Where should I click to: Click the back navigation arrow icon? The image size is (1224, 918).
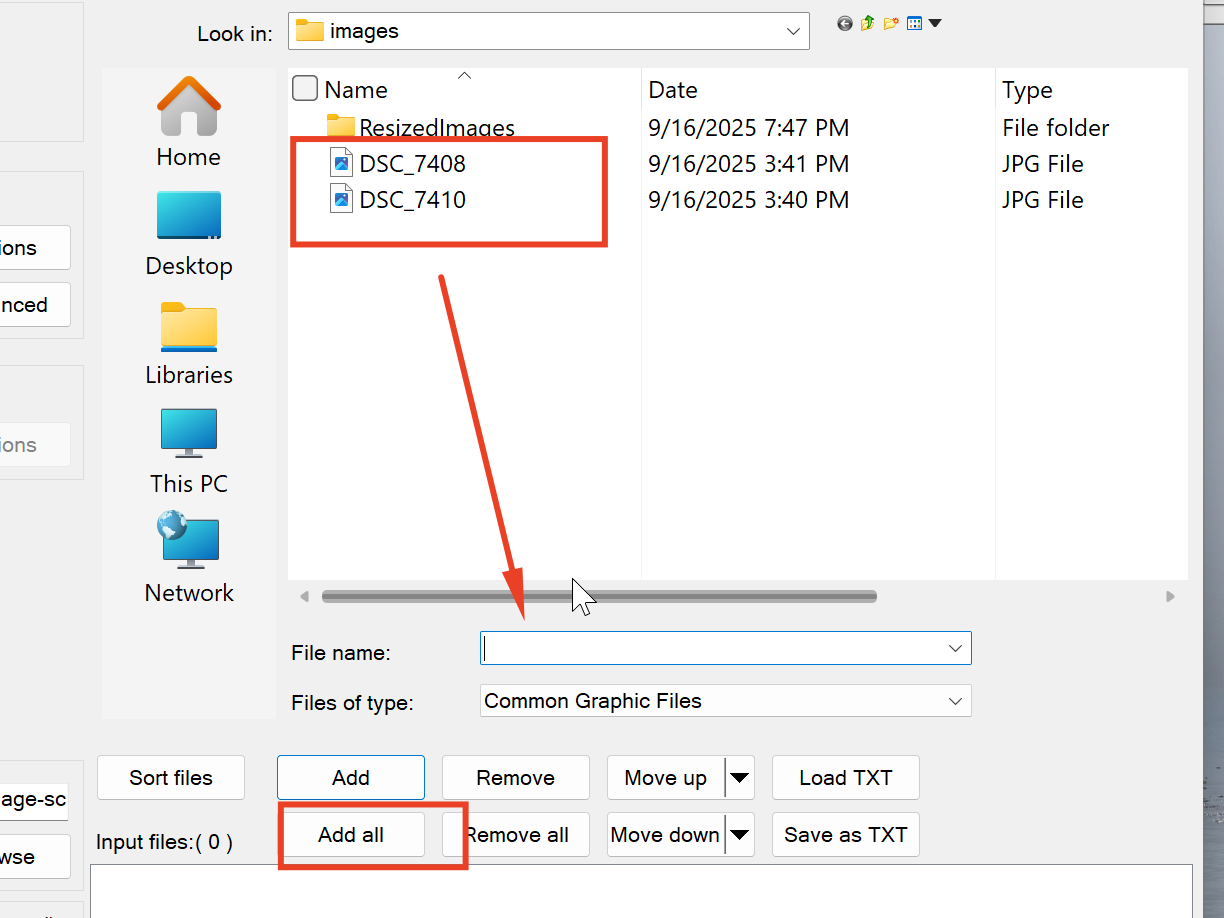pos(845,23)
